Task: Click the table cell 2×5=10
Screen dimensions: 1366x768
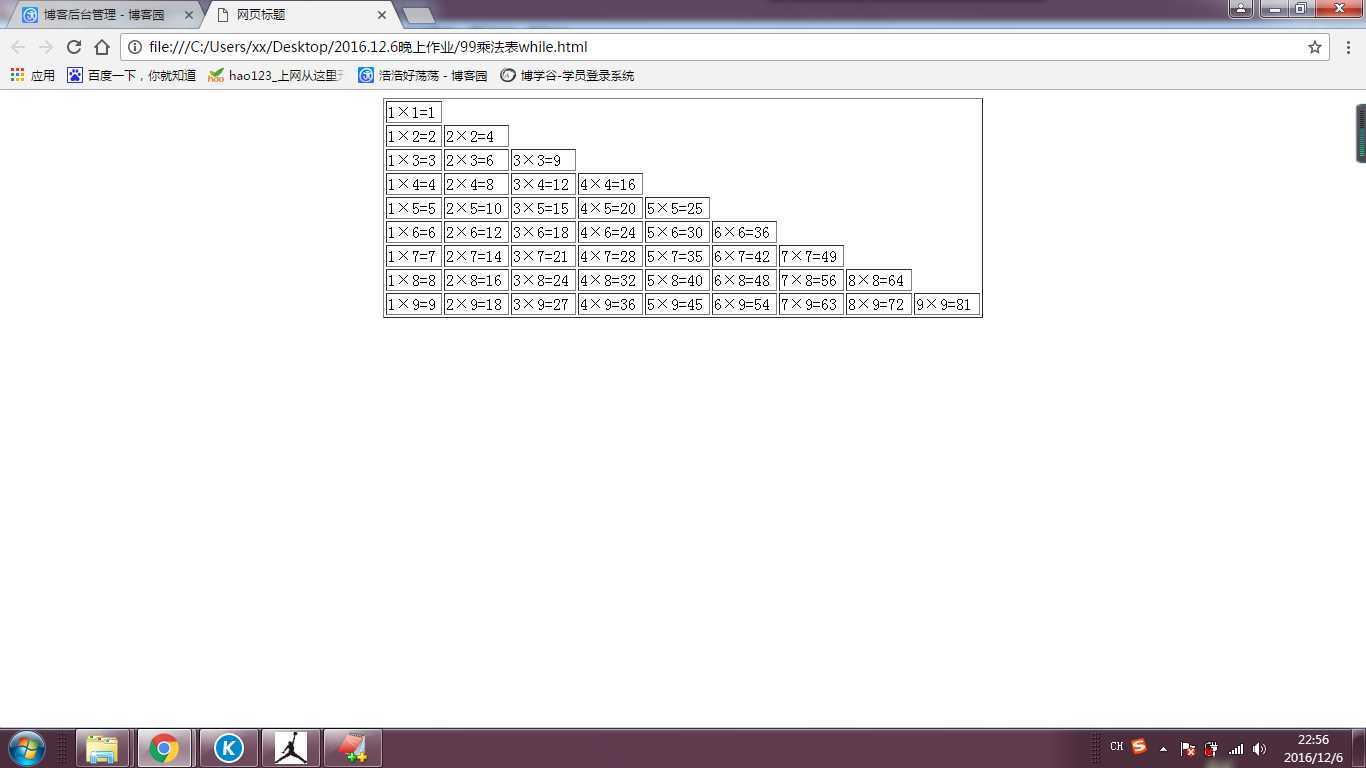Action: pyautogui.click(x=476, y=208)
